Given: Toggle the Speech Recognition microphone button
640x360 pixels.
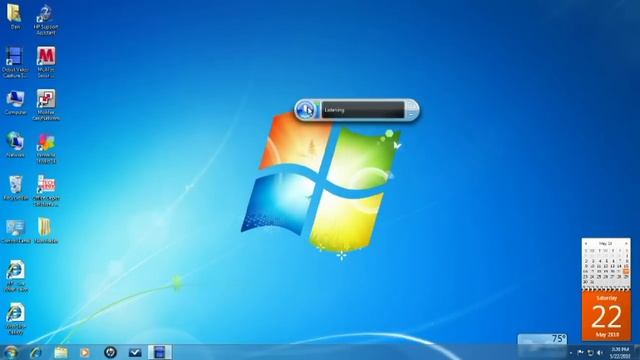Looking at the screenshot, I should 305,110.
